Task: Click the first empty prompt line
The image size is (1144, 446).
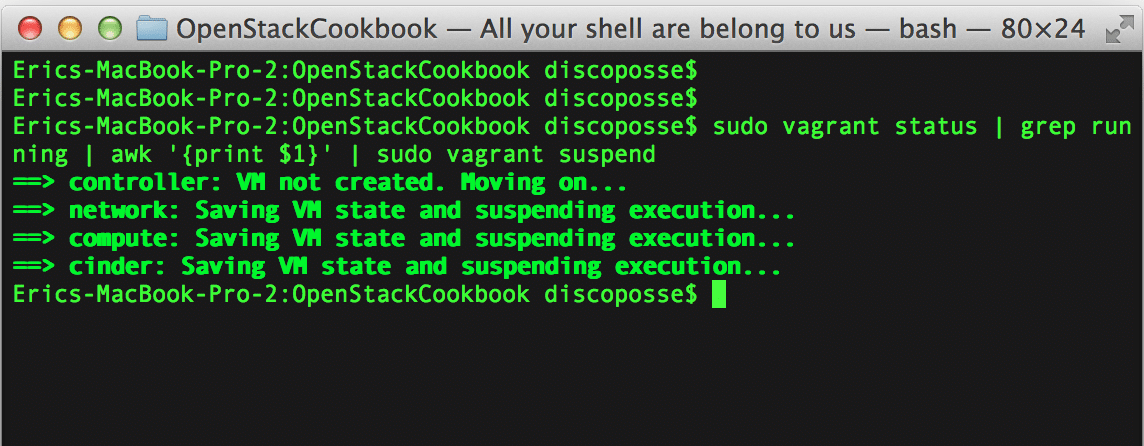Action: pyautogui.click(x=355, y=71)
